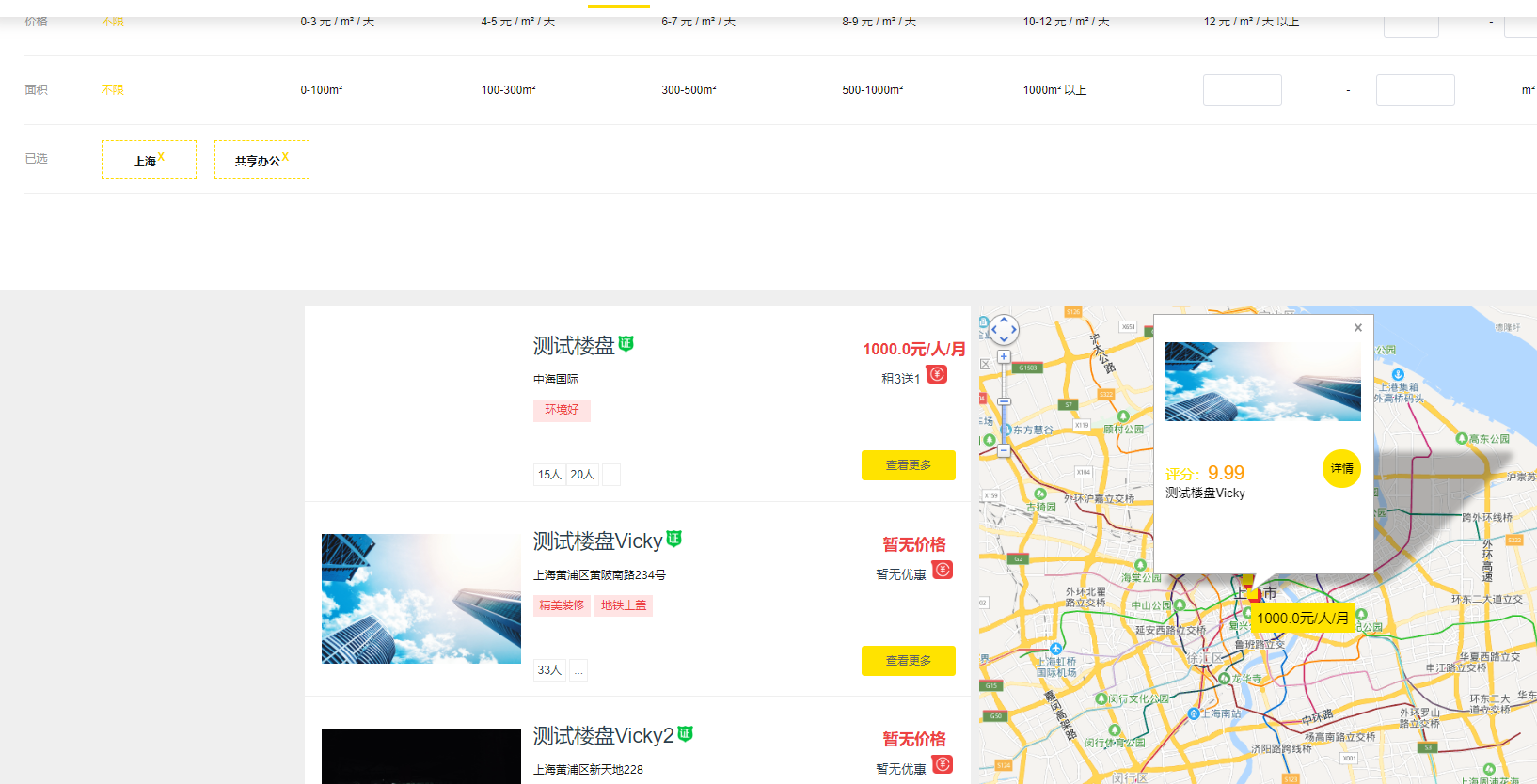Filter area by 100-300m²
Screen dimensions: 1537x784
coord(509,90)
